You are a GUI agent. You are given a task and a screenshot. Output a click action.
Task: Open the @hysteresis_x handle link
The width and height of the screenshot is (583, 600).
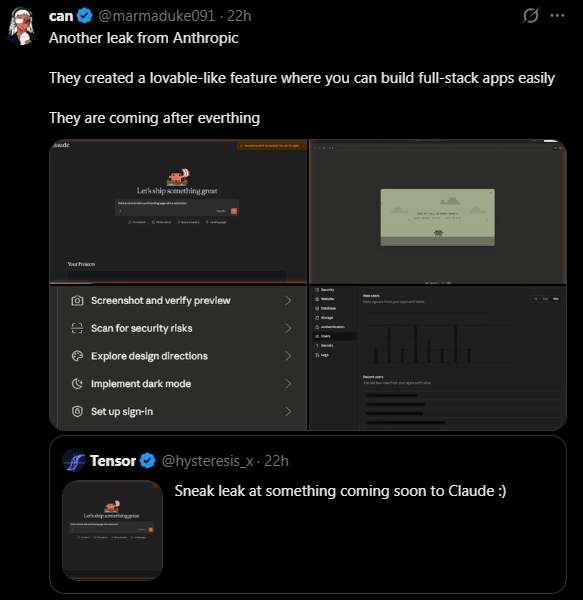coord(207,461)
